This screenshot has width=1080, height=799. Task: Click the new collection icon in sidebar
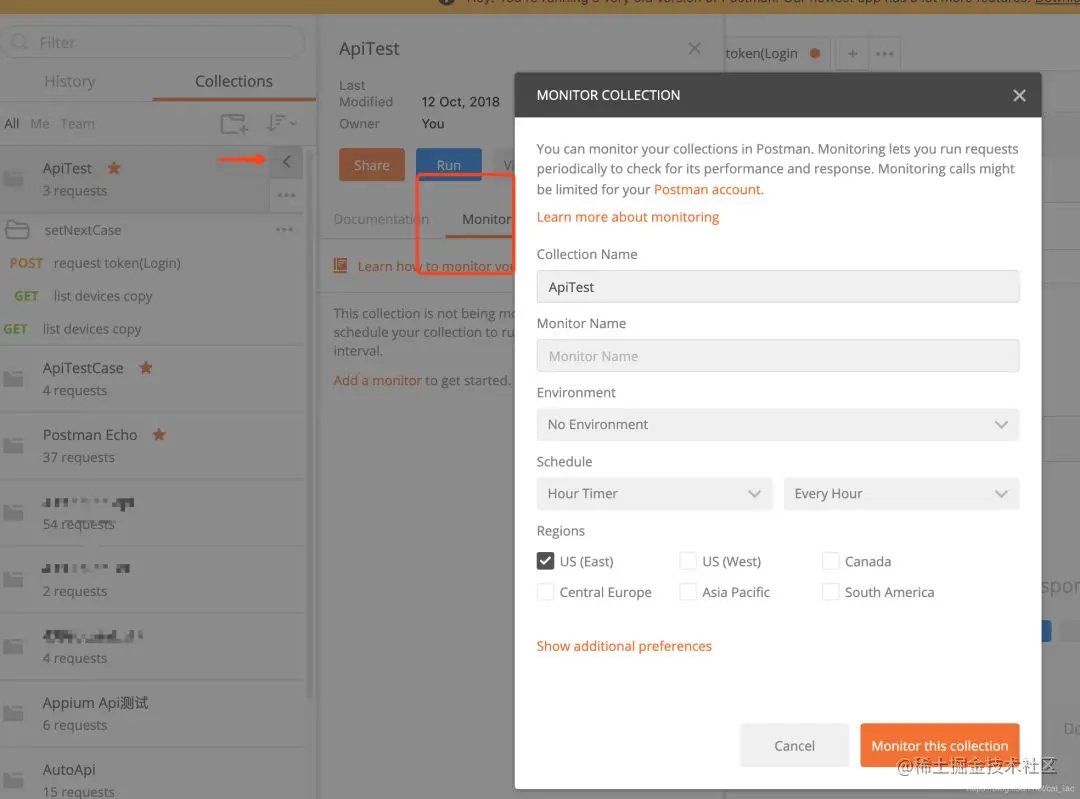click(233, 124)
